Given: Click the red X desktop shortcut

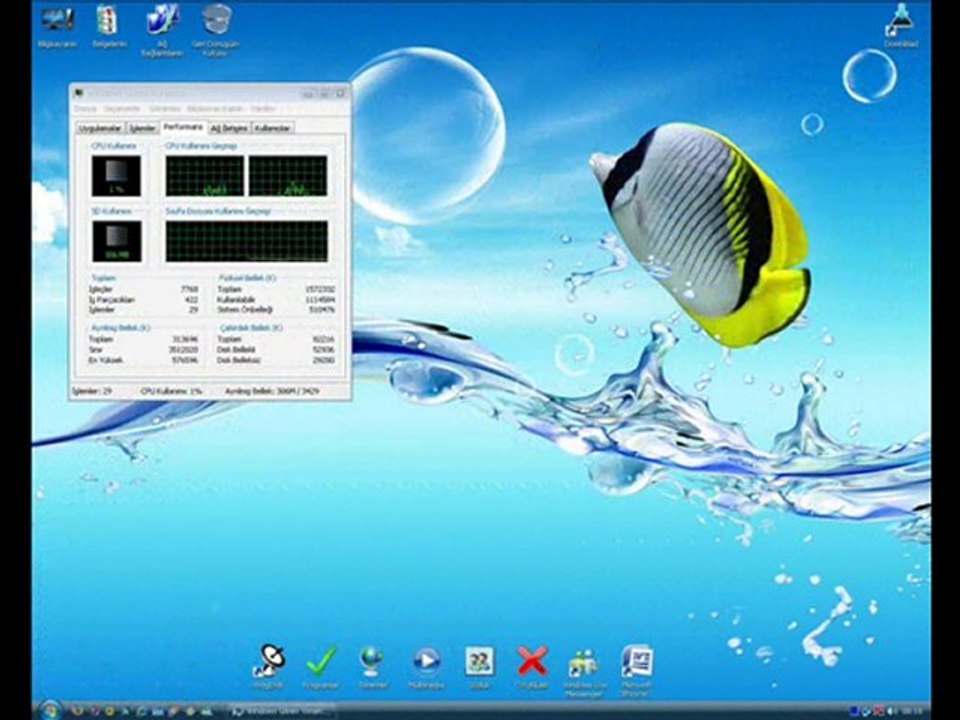Looking at the screenshot, I should tap(532, 667).
